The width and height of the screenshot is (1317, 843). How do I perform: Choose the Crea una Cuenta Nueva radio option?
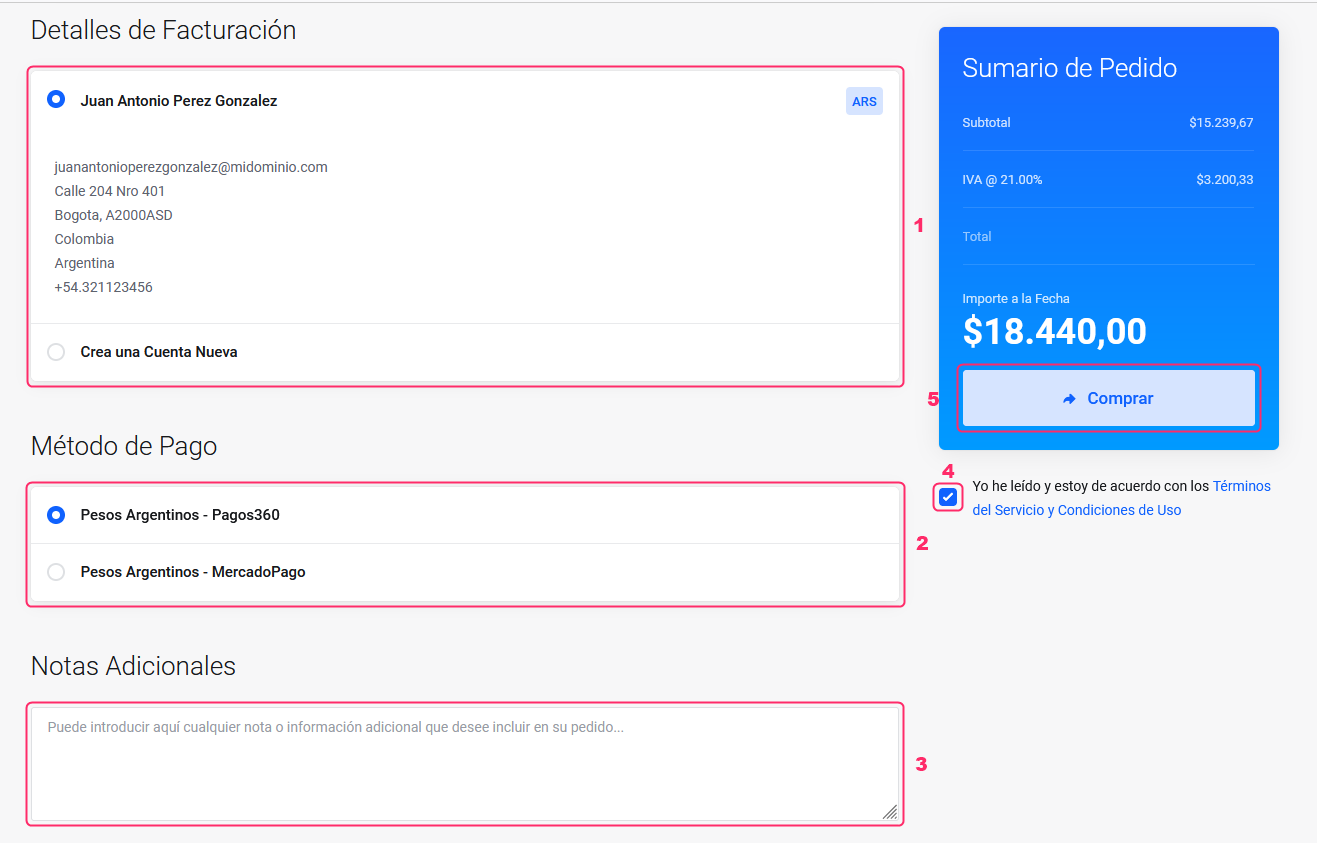(x=57, y=352)
